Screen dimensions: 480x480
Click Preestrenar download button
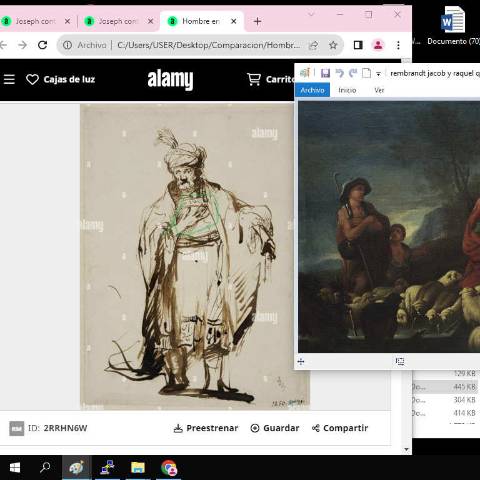pos(206,428)
